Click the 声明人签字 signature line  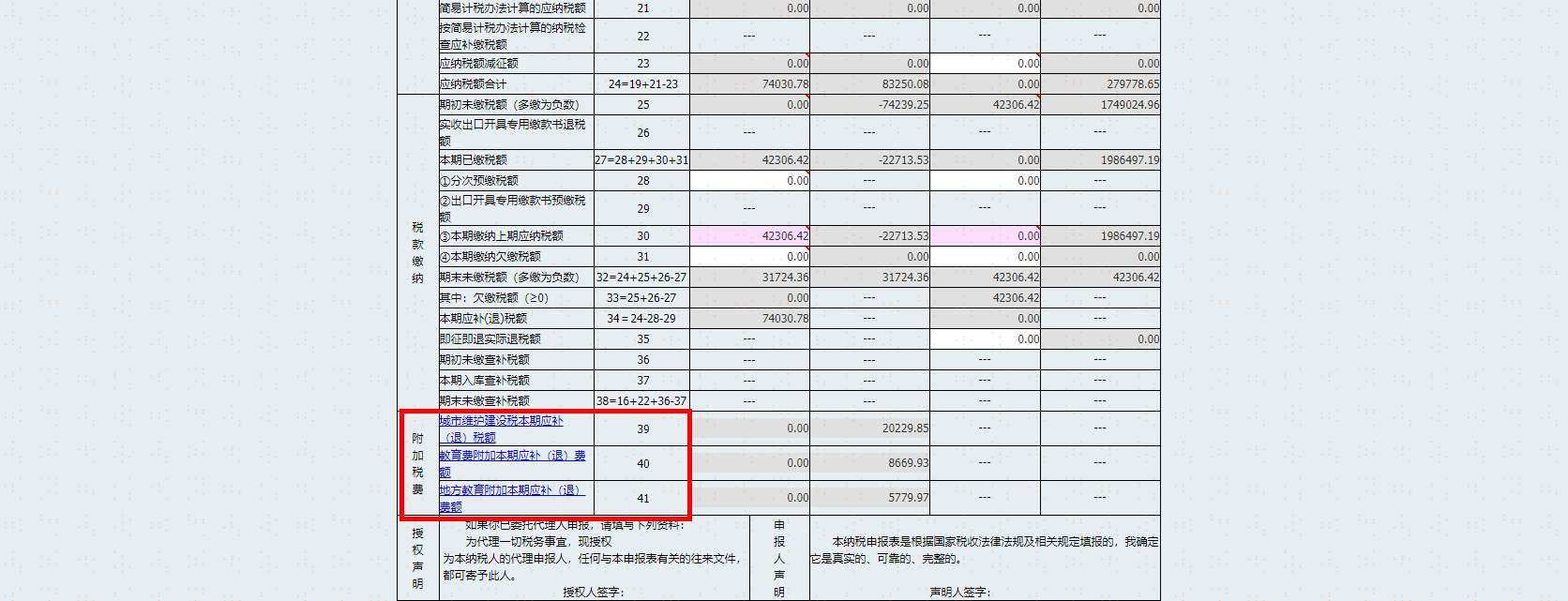tap(959, 592)
